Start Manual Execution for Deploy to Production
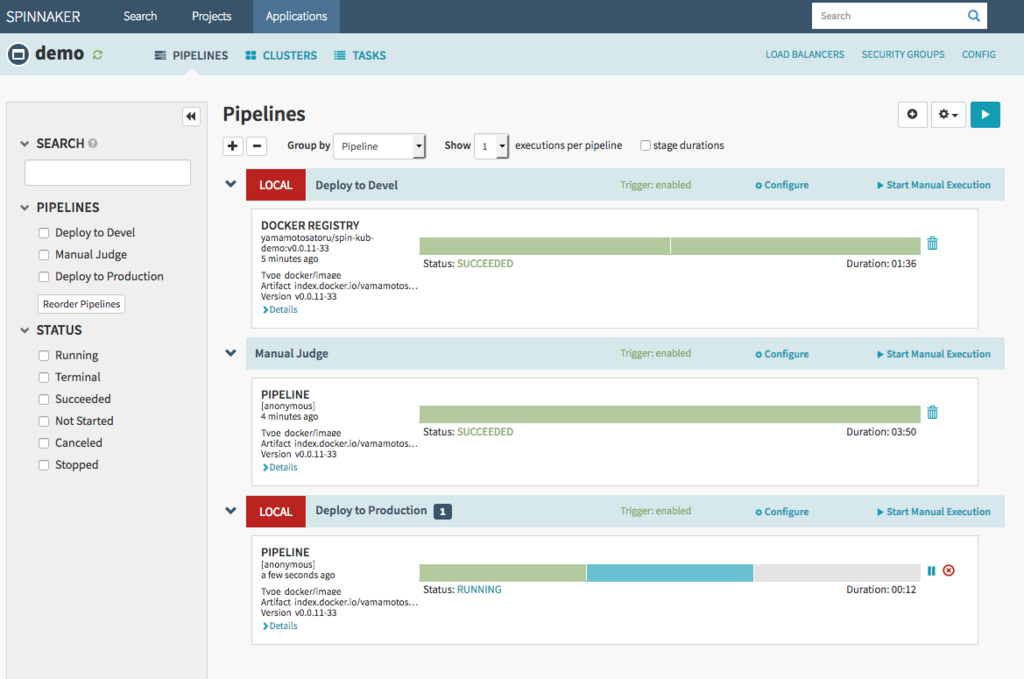Screen dimensions: 1024x679 (x=934, y=512)
